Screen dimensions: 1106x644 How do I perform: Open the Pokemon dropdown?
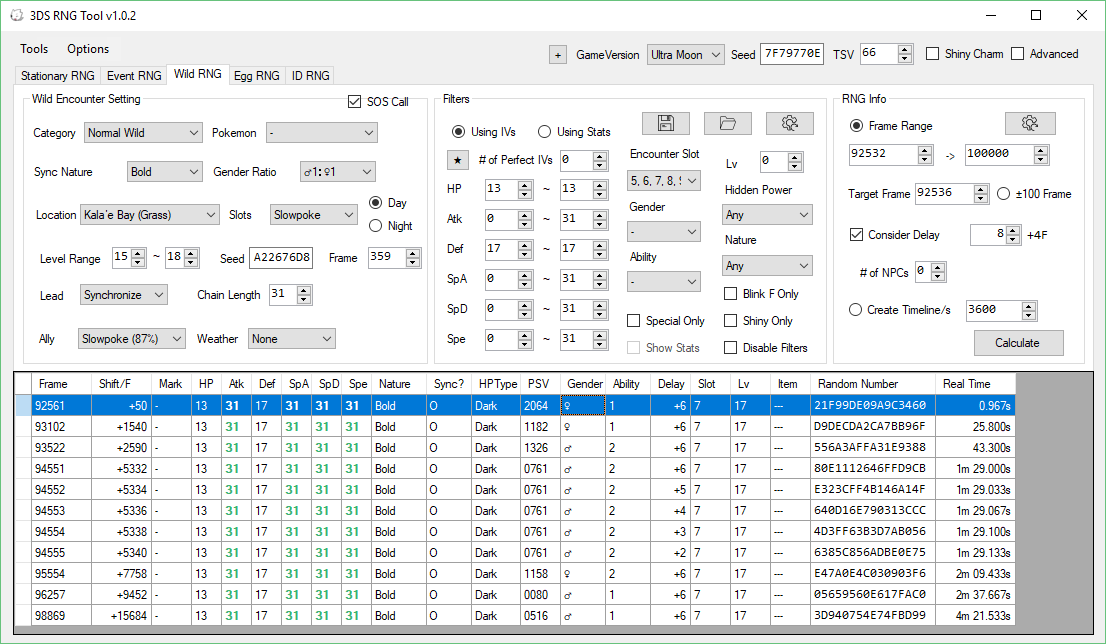[x=322, y=133]
